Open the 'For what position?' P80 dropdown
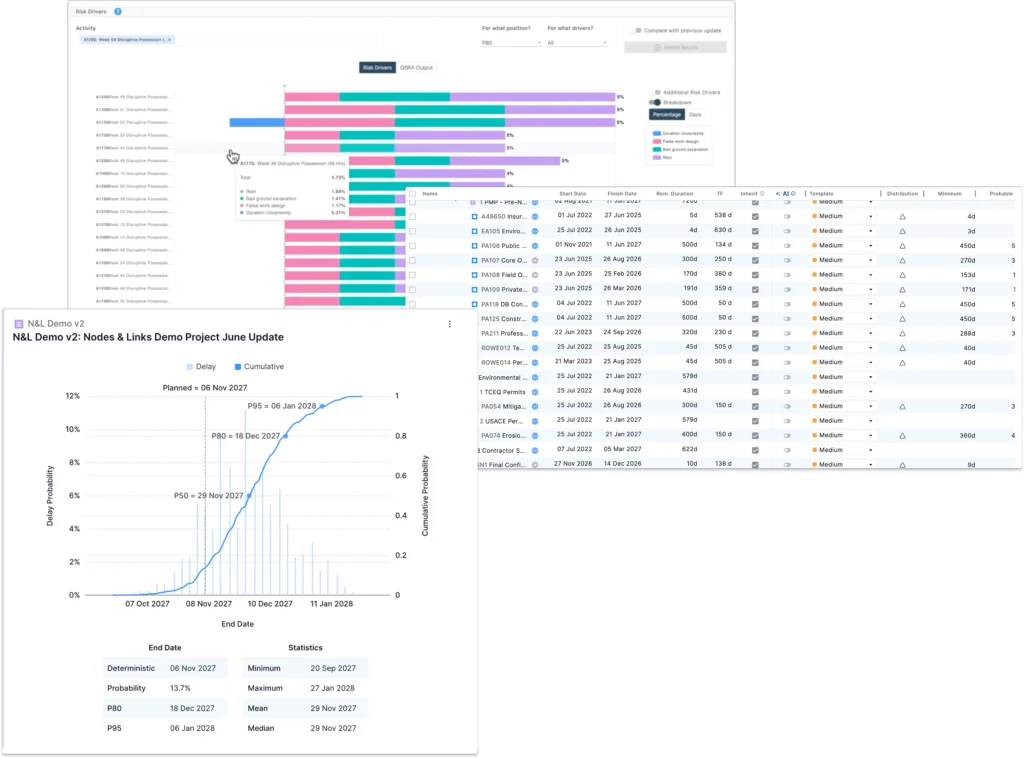Image resolution: width=1024 pixels, height=758 pixels. pos(511,43)
